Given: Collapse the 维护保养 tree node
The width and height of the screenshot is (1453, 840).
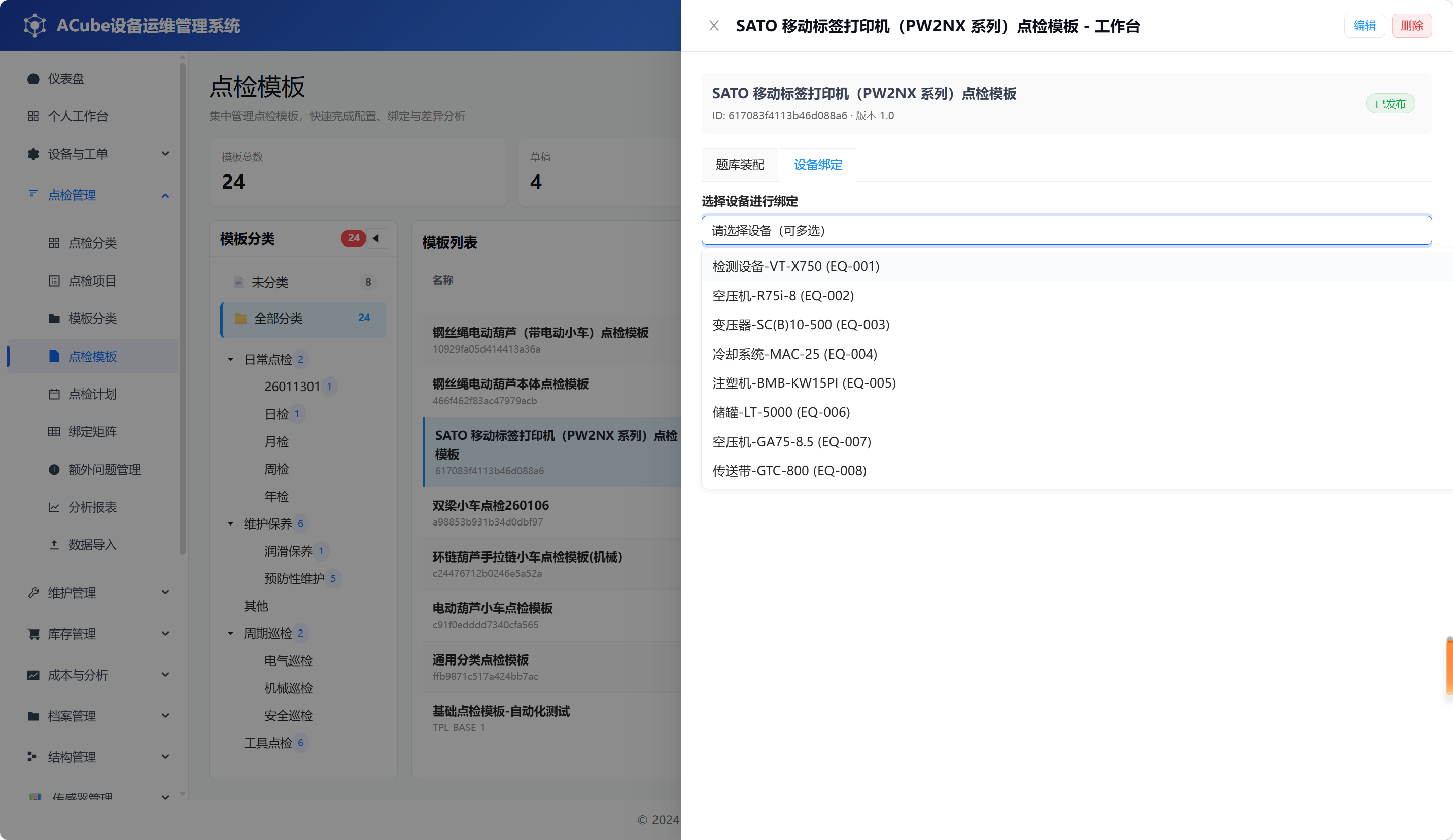Looking at the screenshot, I should 231,523.
